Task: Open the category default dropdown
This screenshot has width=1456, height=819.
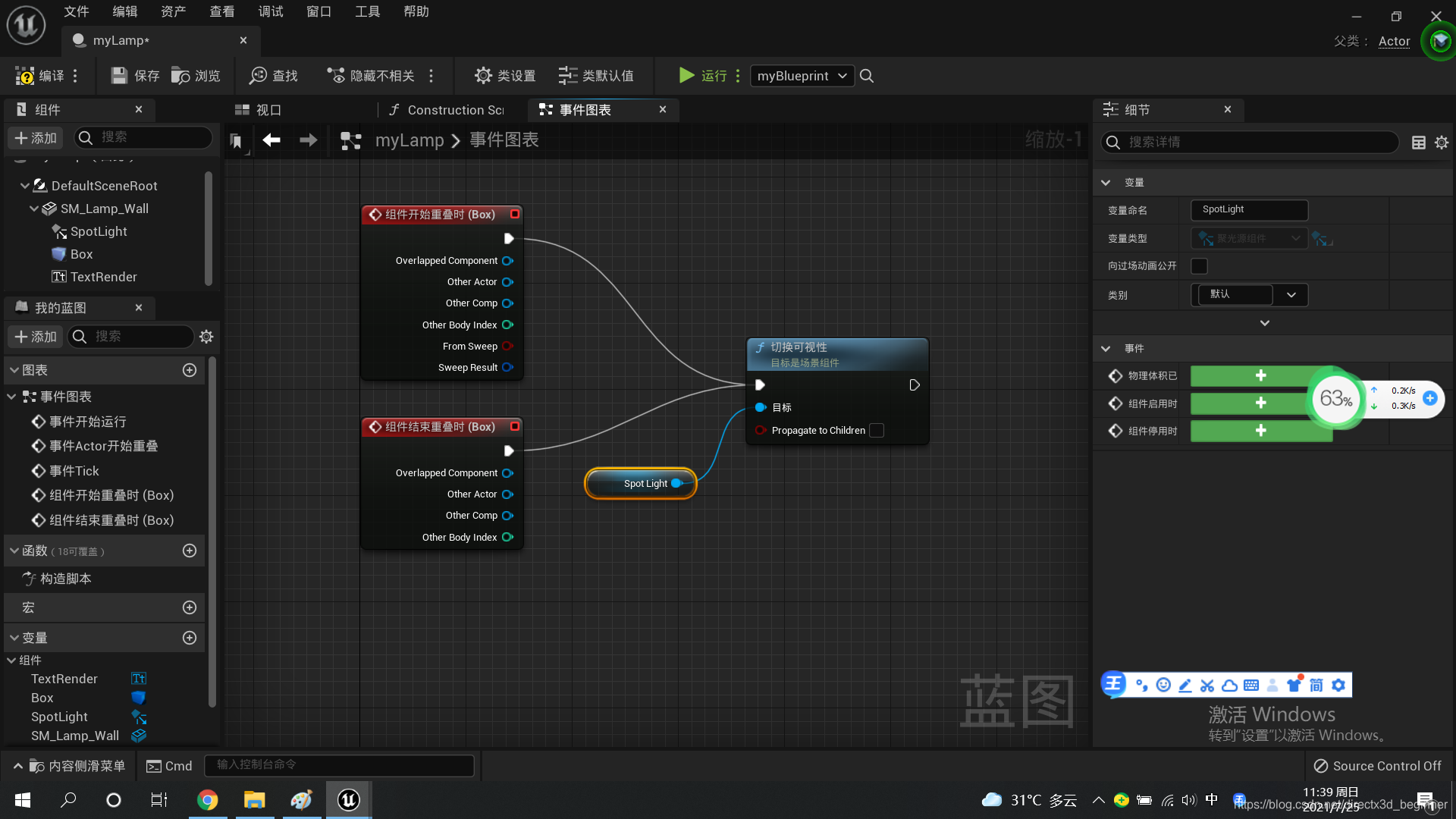Action: [x=1291, y=295]
